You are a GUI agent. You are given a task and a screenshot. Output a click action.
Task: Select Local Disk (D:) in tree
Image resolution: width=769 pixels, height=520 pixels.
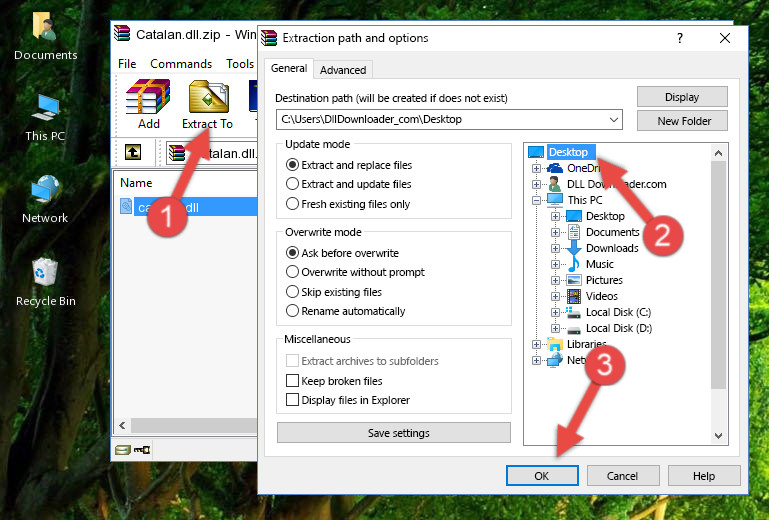619,328
